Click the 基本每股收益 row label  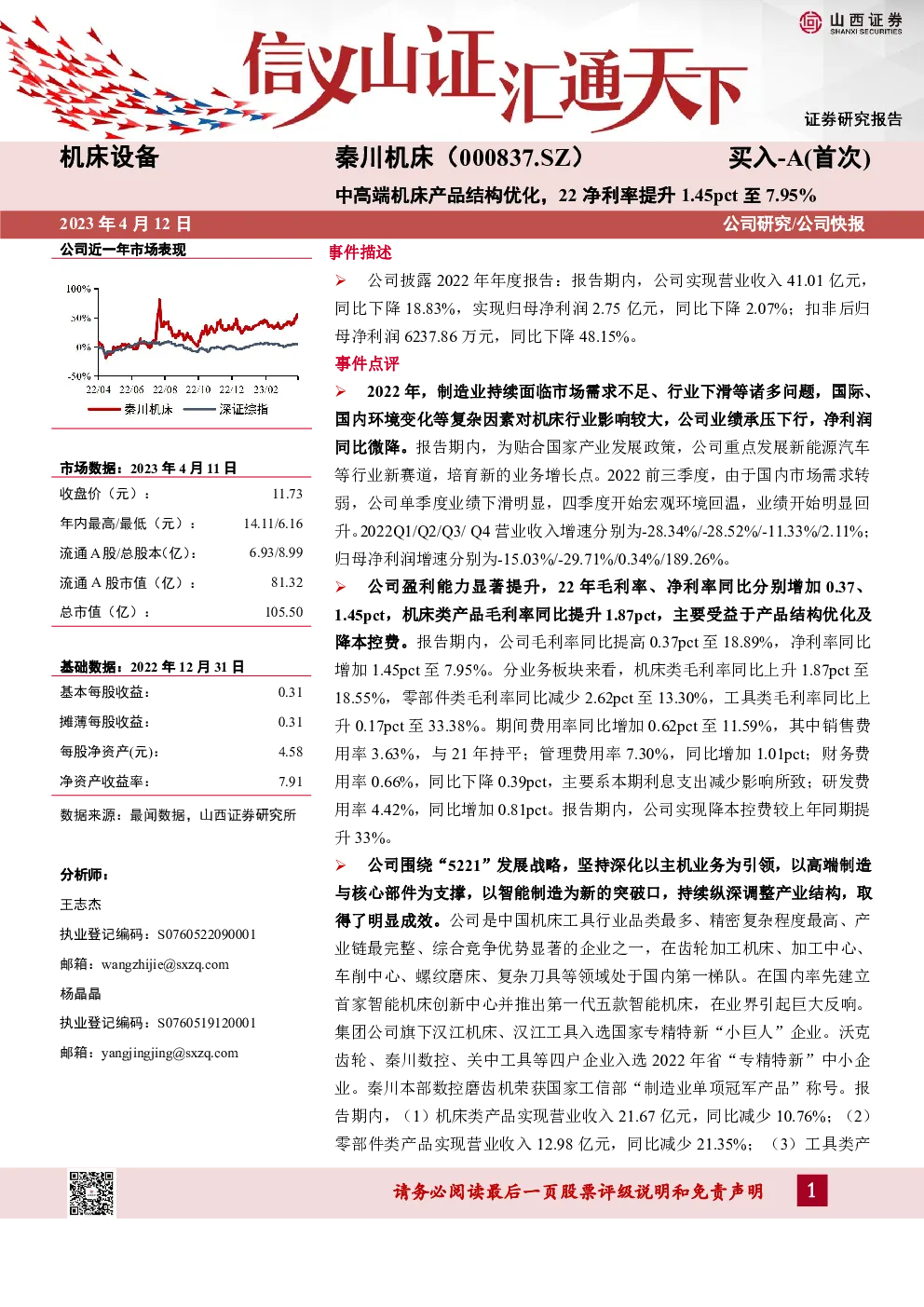(105, 692)
